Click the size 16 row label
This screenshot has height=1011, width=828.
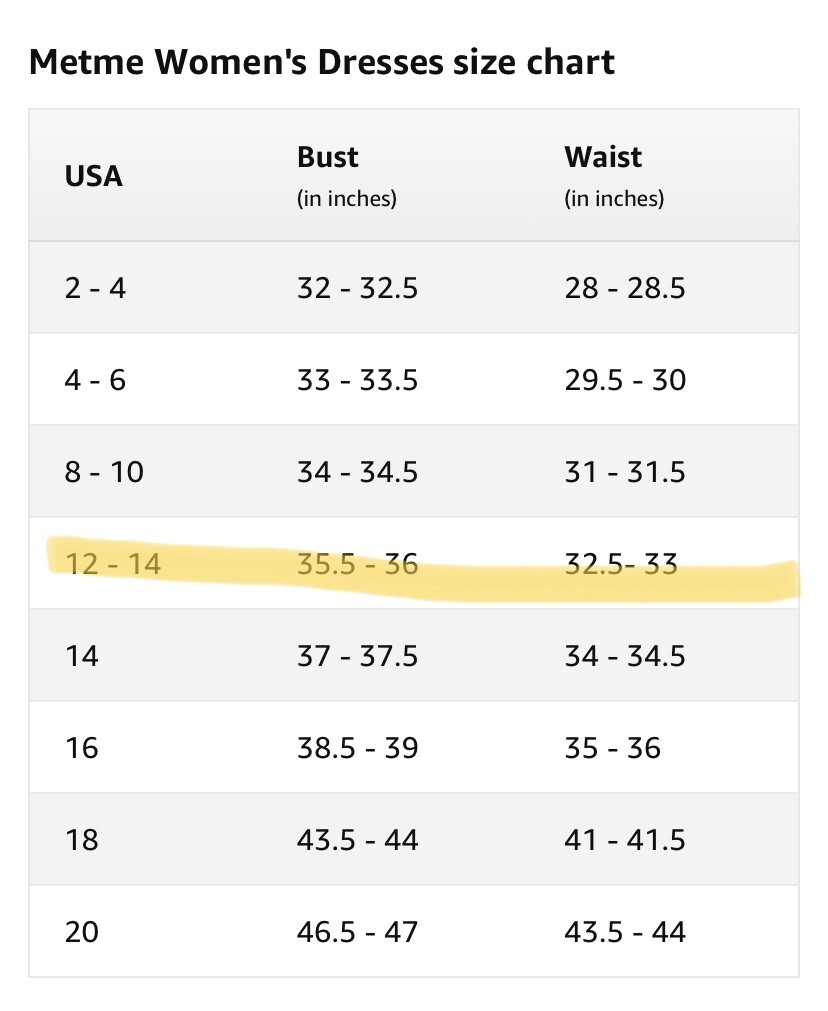82,748
